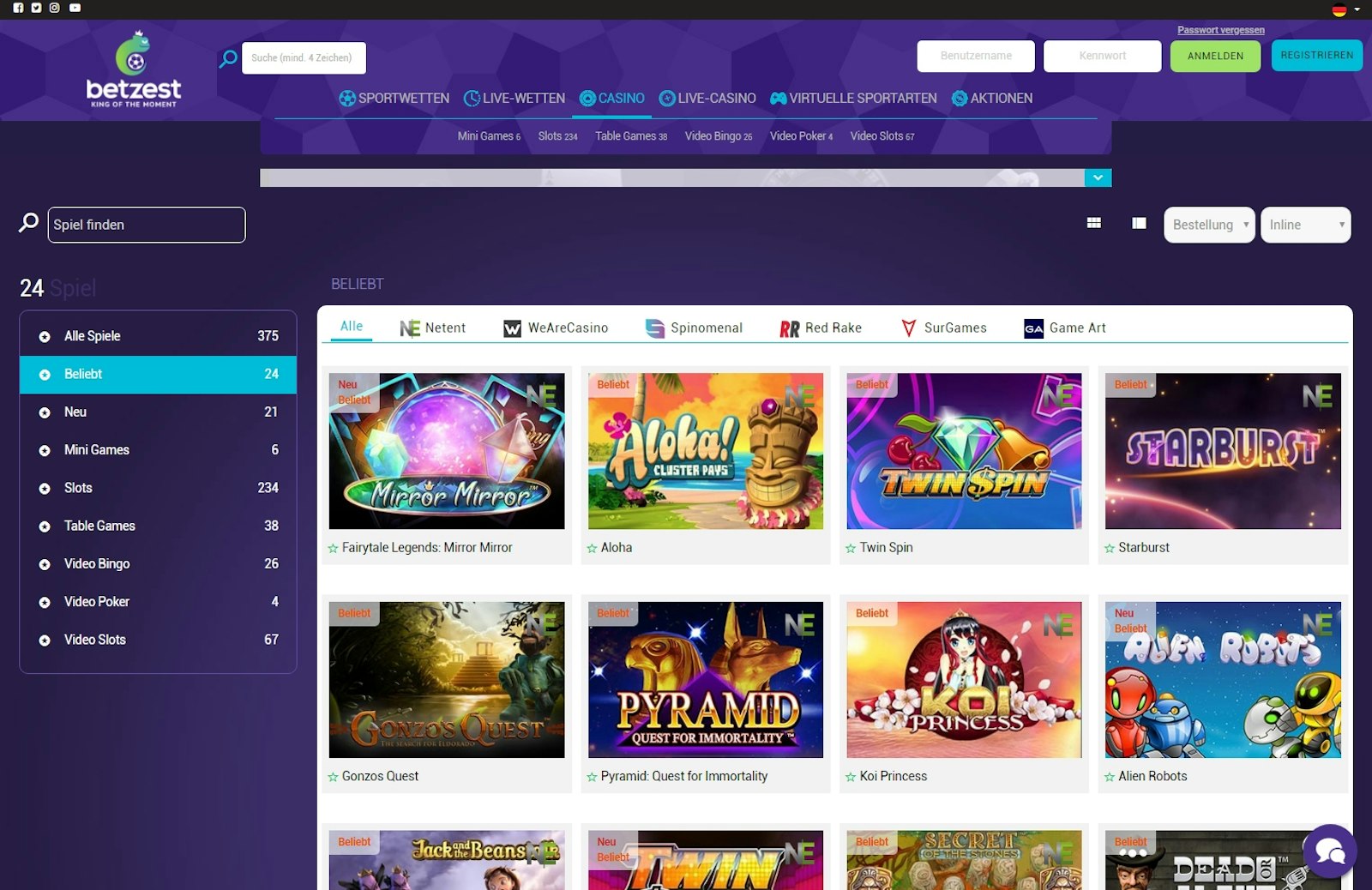Mark Gonzos Quest as favorite
1372x890 pixels.
(x=333, y=777)
